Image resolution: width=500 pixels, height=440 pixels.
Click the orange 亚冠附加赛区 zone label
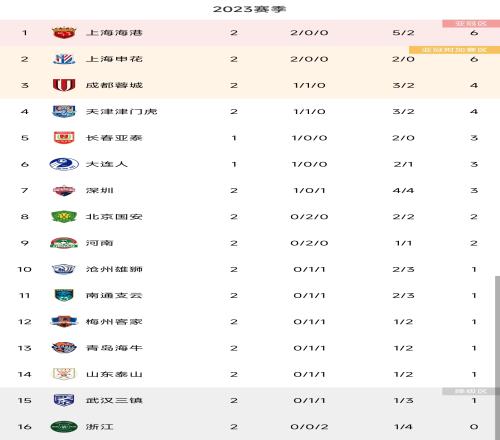coord(454,50)
